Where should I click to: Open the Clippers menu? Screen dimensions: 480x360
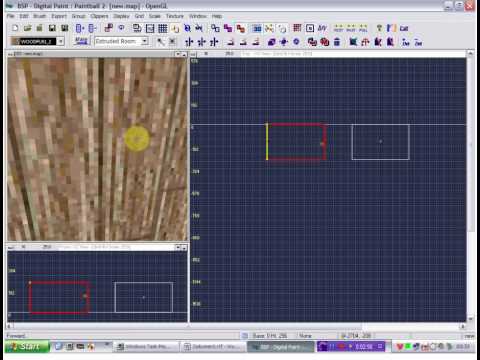coord(99,16)
